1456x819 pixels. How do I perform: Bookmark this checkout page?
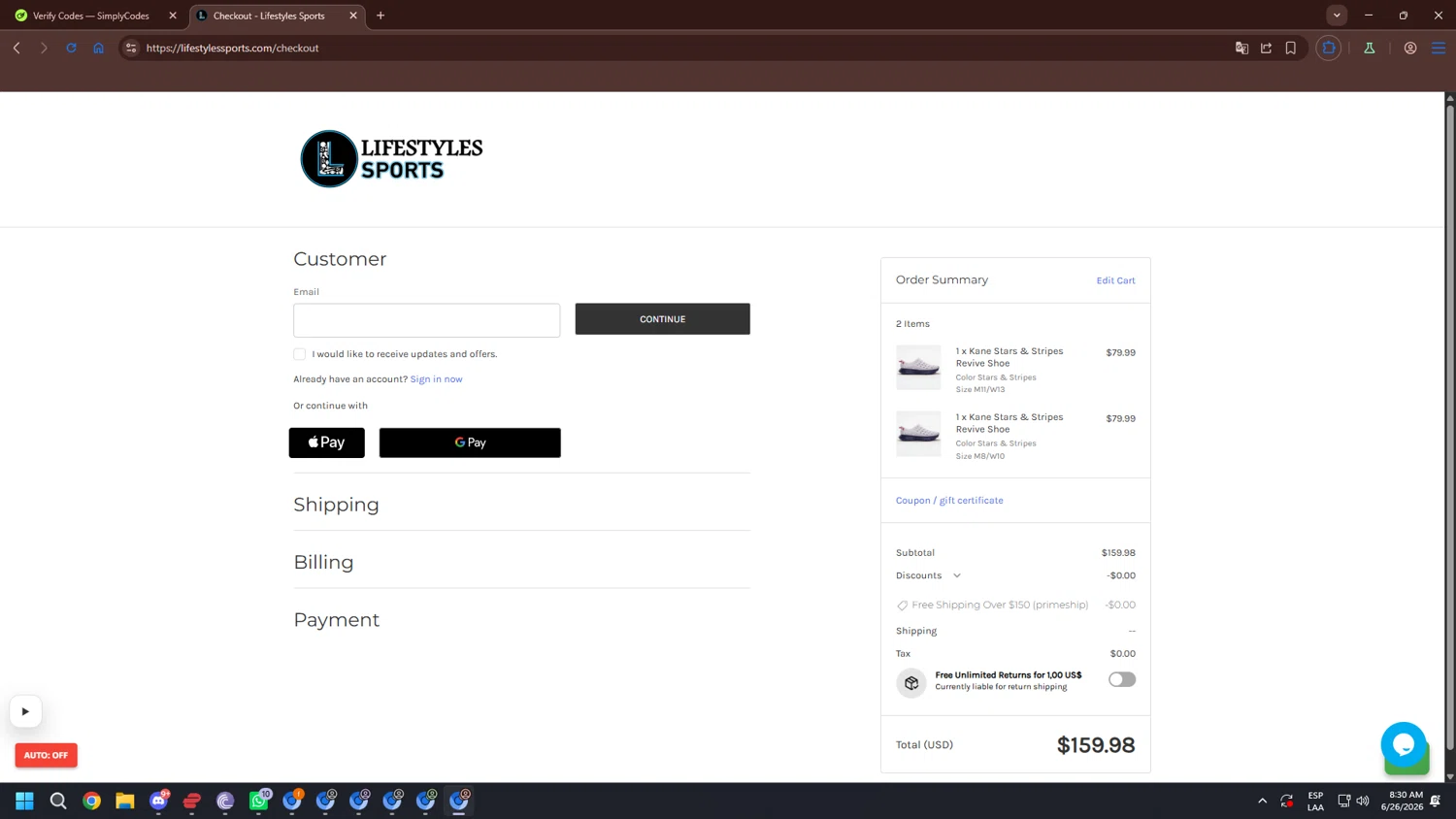coord(1291,48)
